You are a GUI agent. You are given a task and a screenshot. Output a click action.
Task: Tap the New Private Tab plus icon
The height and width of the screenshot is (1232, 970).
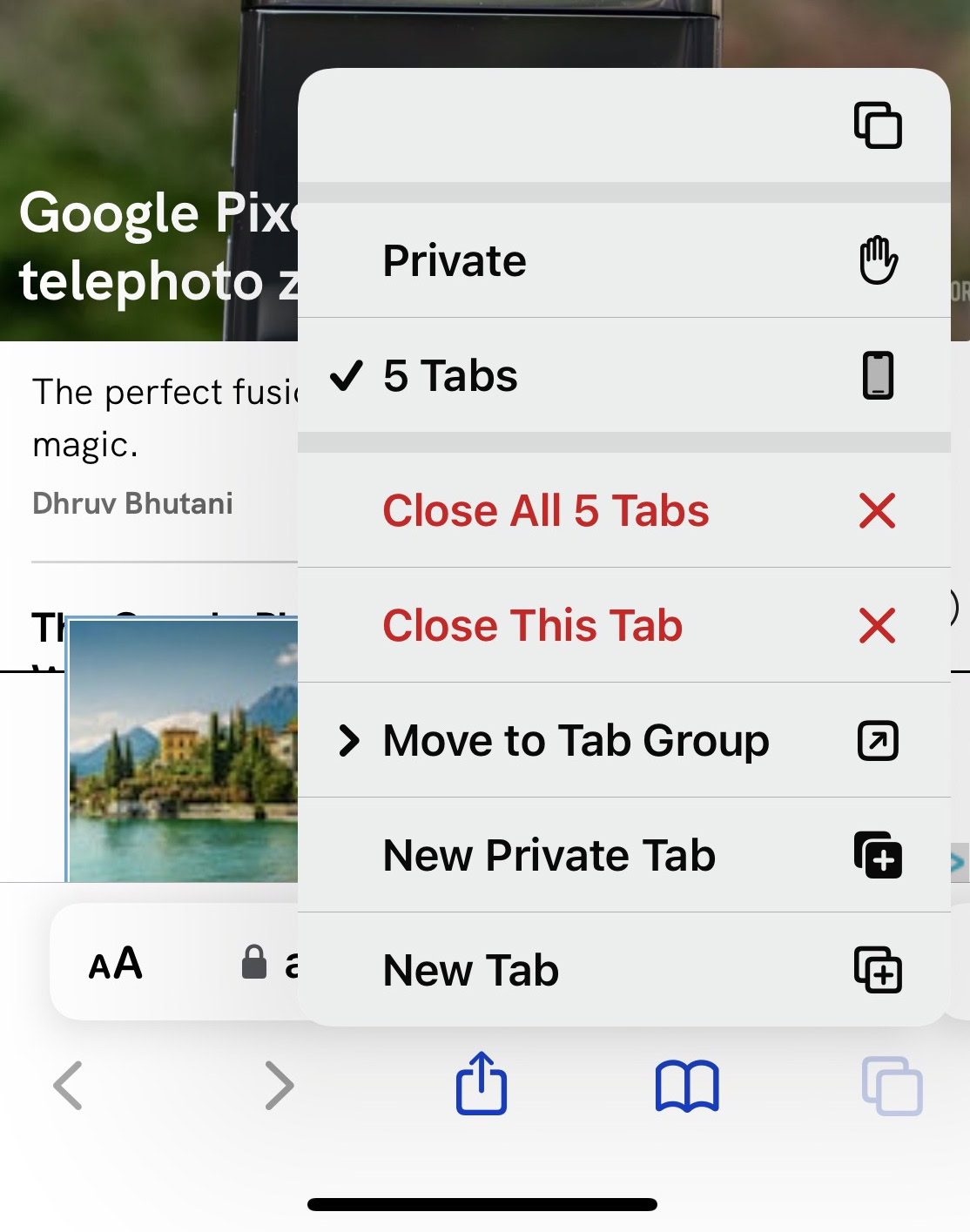pyautogui.click(x=878, y=855)
